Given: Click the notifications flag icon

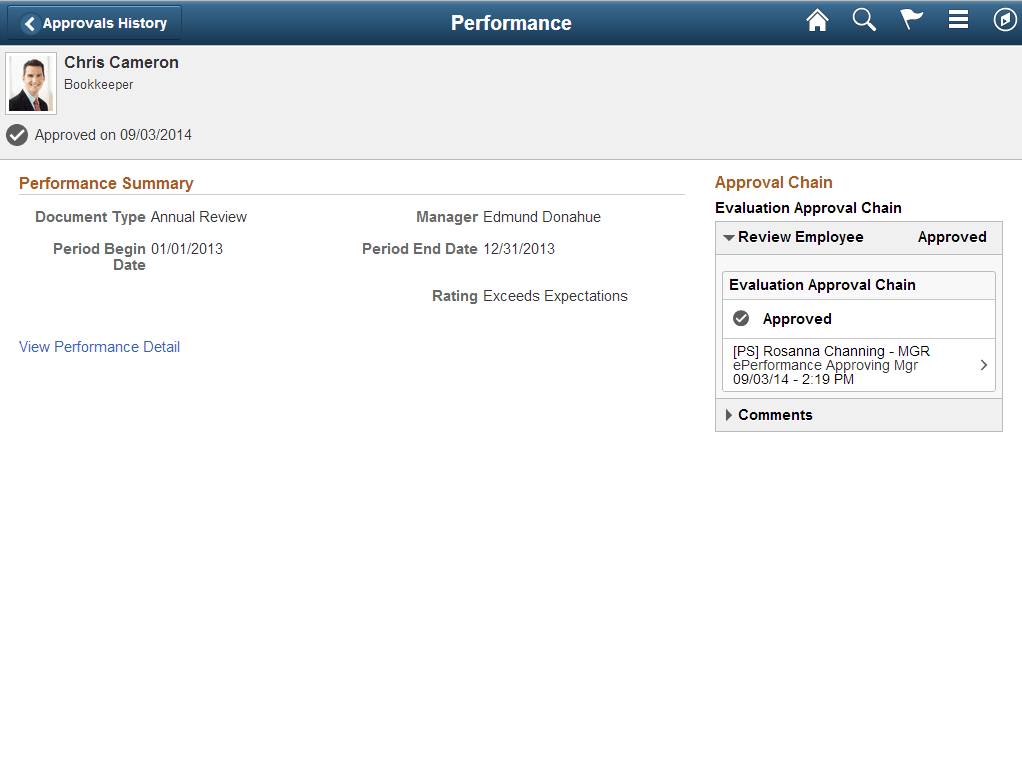Looking at the screenshot, I should 911,20.
